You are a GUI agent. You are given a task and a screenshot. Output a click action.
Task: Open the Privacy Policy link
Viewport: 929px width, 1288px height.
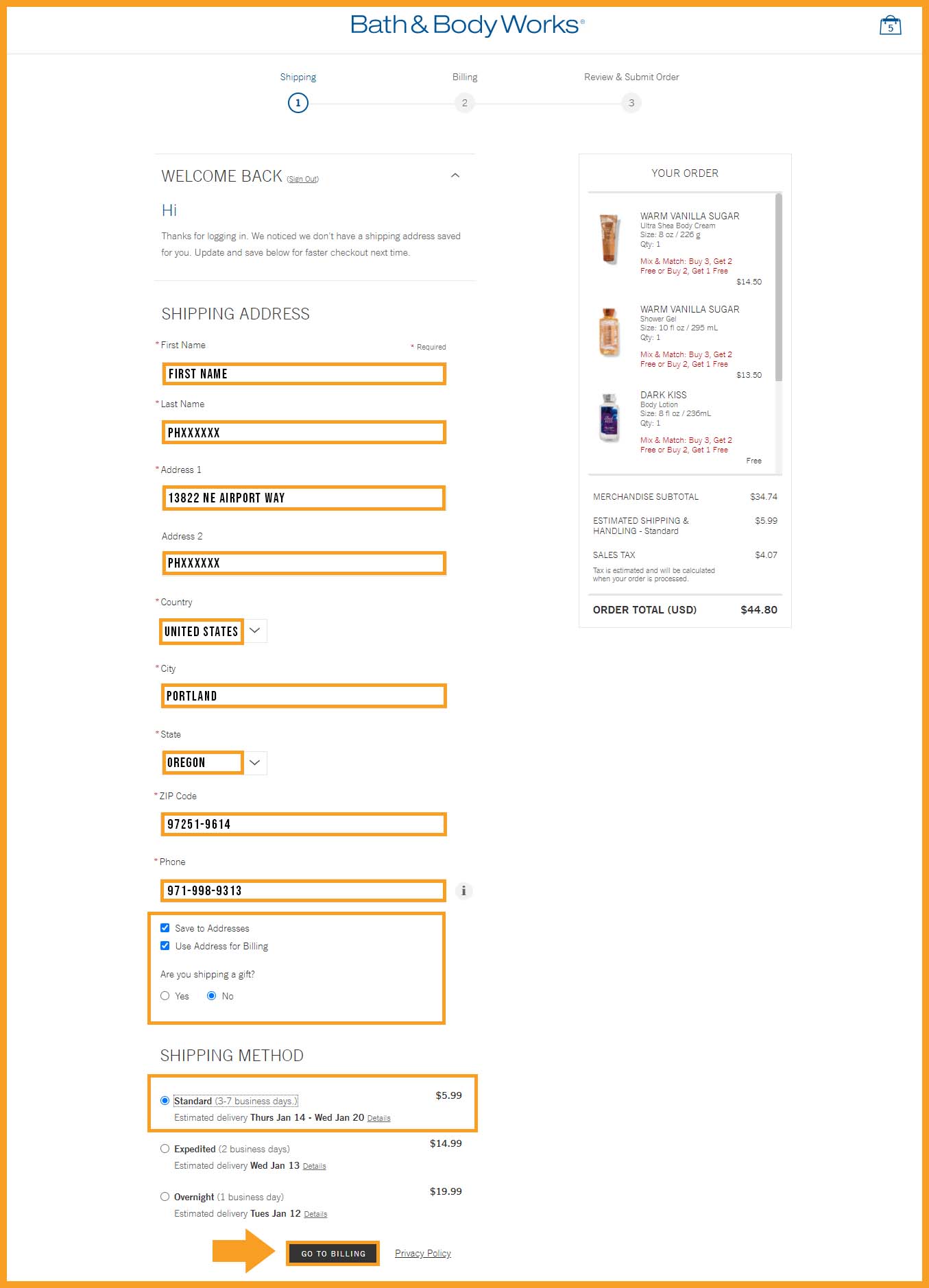(423, 1253)
